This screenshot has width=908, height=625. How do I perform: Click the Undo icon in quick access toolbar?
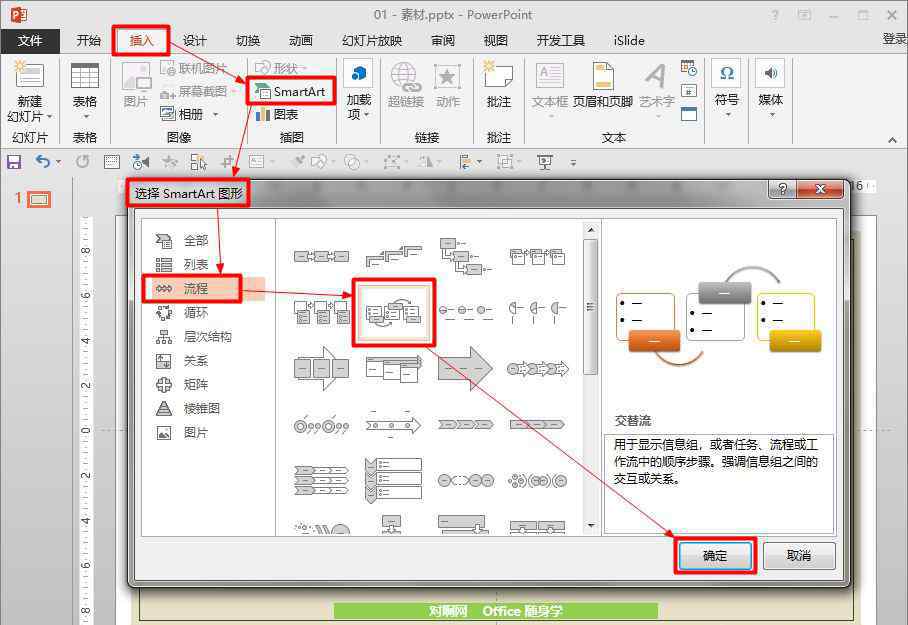pyautogui.click(x=42, y=162)
